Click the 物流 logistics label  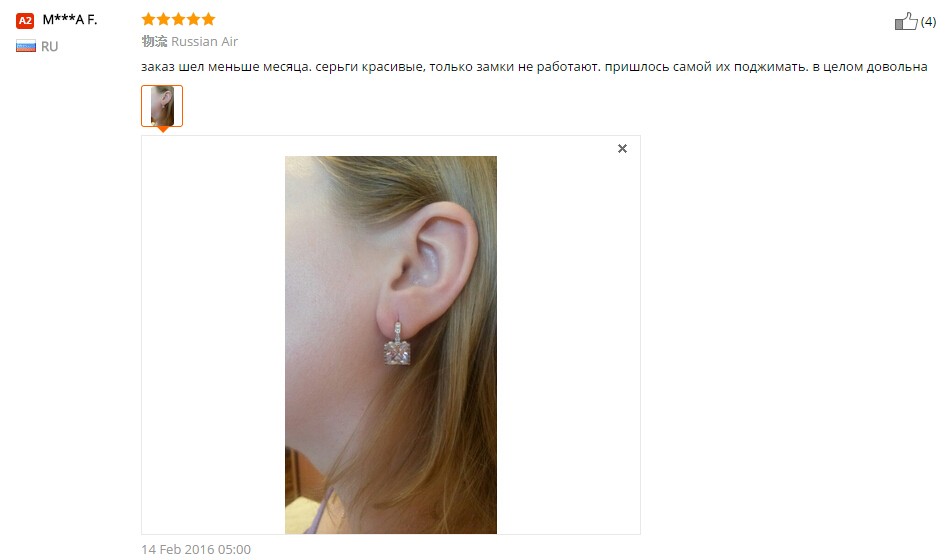(x=154, y=42)
